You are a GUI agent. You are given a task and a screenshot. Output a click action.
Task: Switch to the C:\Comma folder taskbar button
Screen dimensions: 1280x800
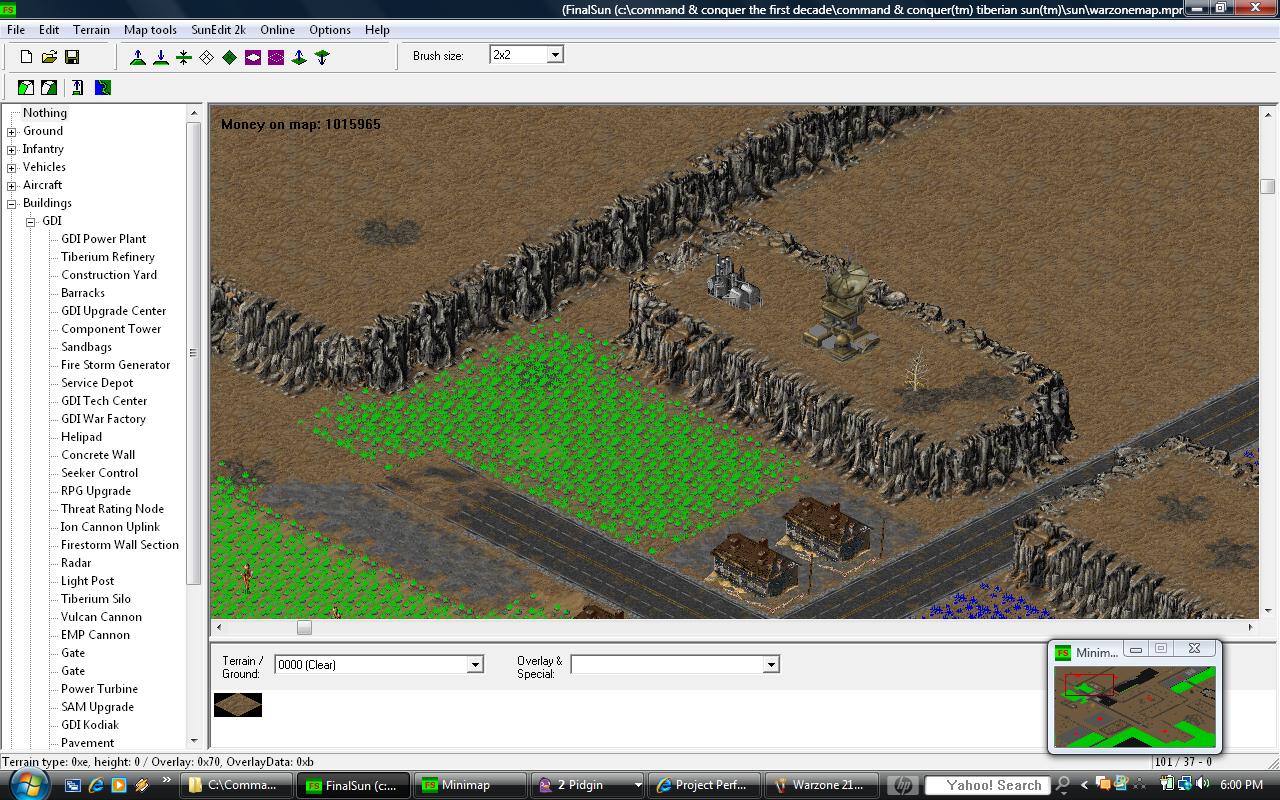pyautogui.click(x=236, y=785)
